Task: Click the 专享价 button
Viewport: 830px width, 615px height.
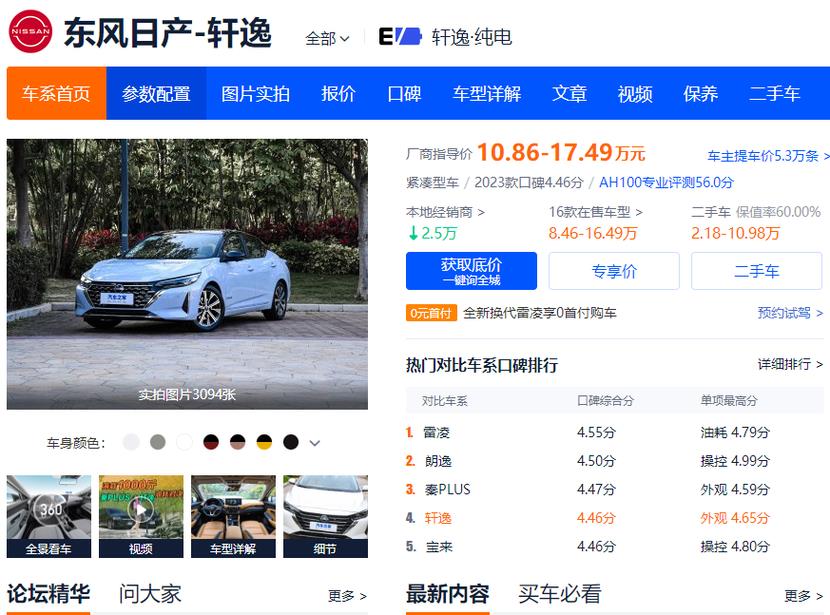Action: 614,271
